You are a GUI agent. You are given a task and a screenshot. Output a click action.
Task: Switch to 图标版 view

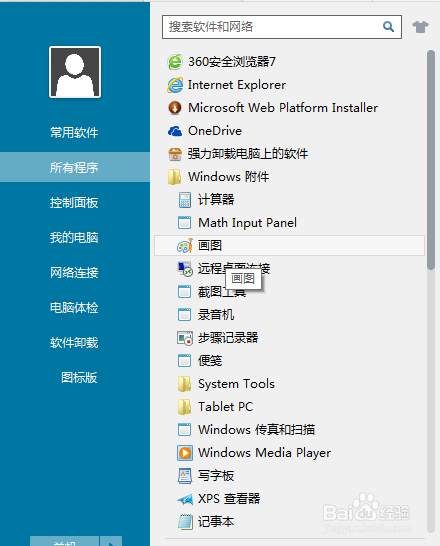(79, 377)
